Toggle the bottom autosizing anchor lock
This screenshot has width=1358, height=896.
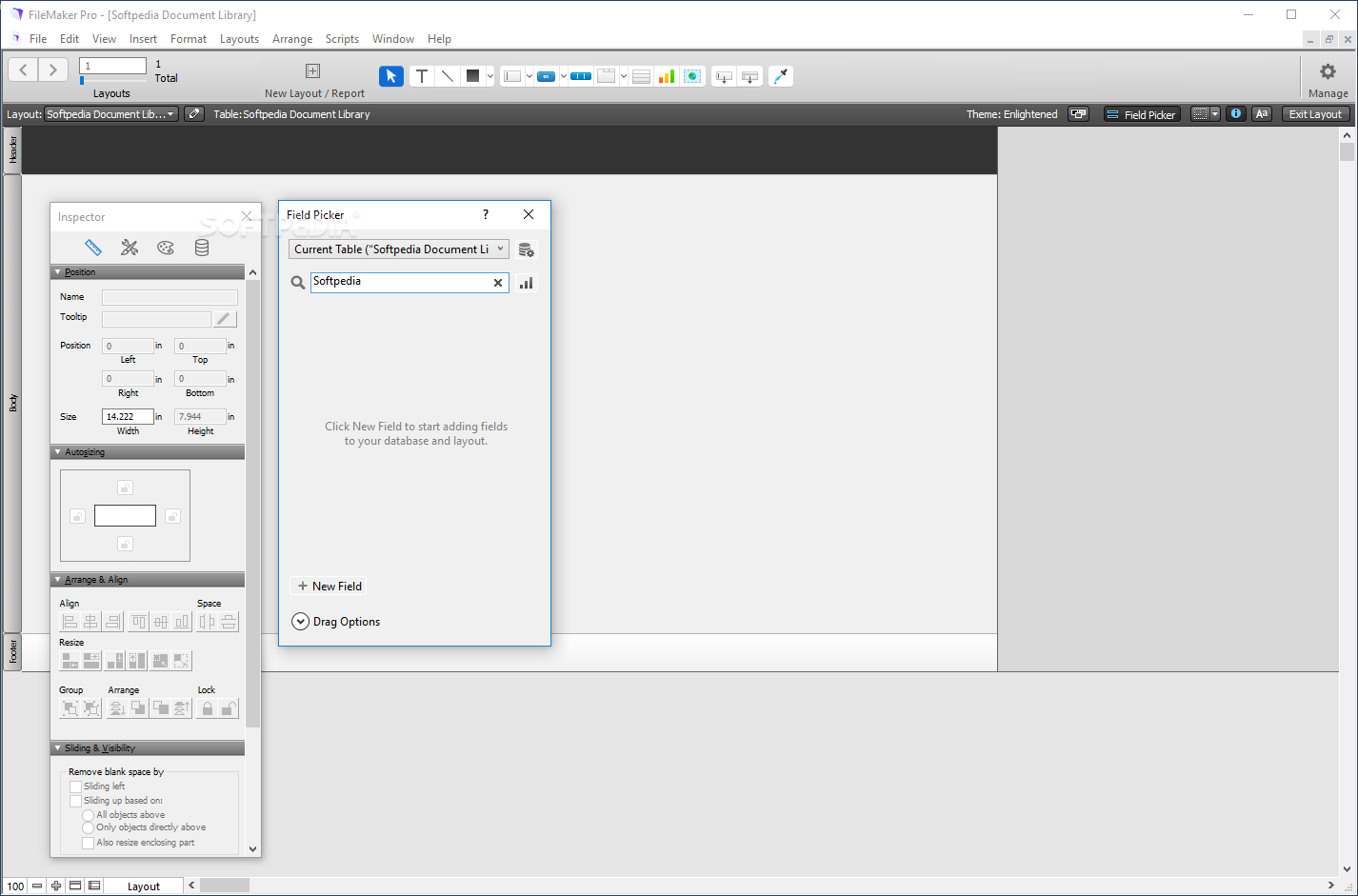(125, 544)
